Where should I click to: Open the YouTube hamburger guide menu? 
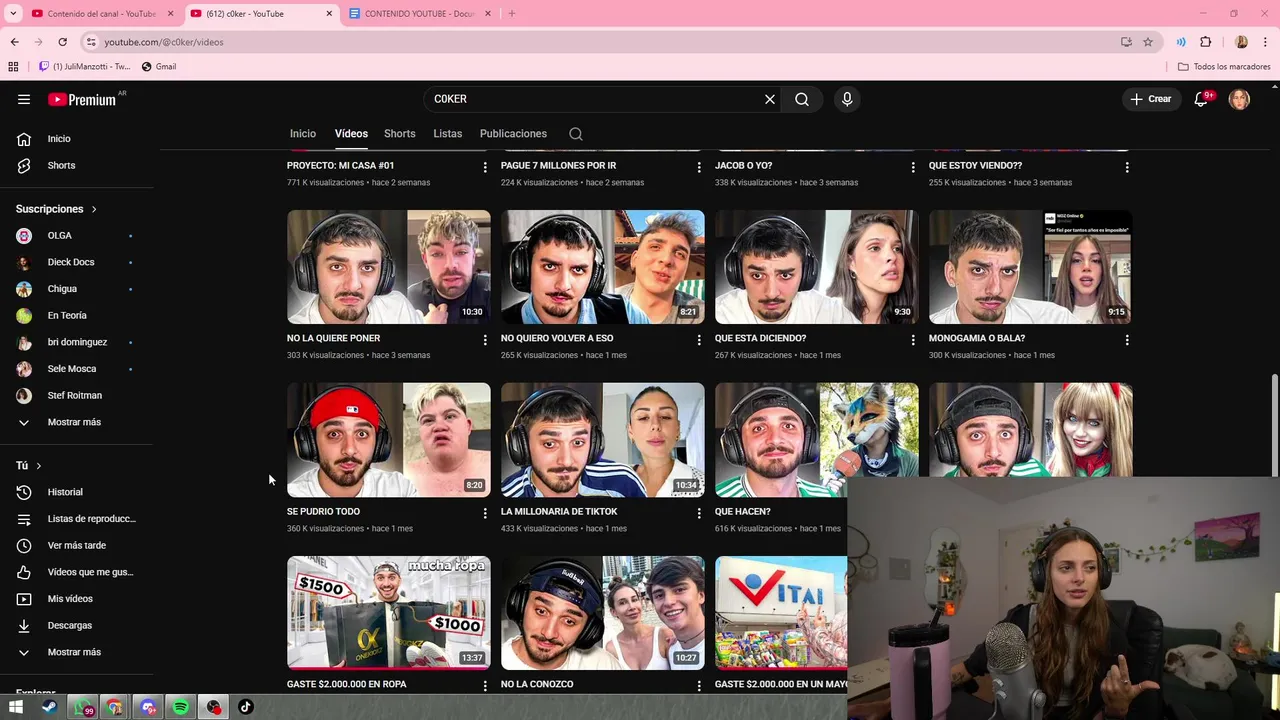click(x=24, y=99)
